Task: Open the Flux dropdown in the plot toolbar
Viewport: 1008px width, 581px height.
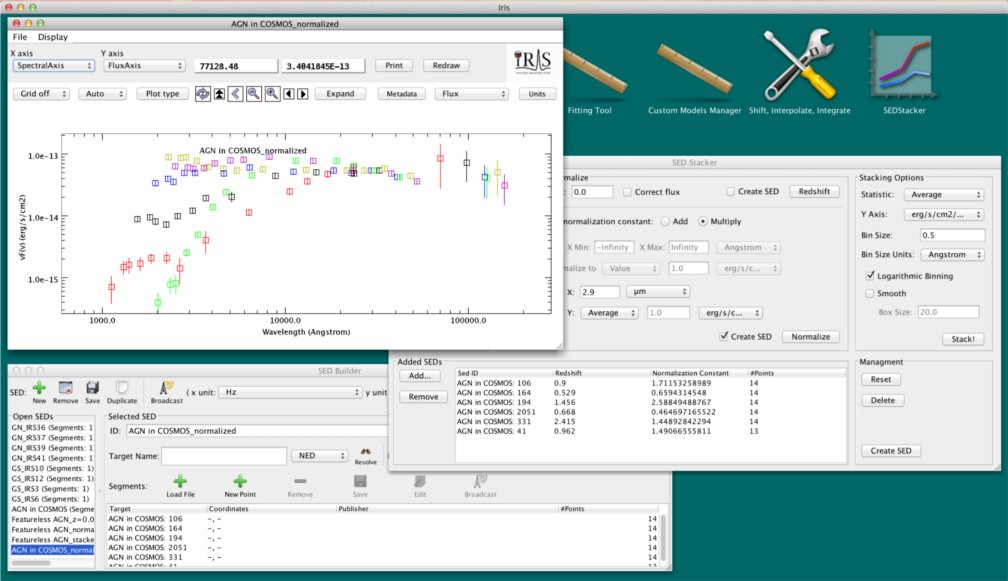Action: [x=471, y=94]
